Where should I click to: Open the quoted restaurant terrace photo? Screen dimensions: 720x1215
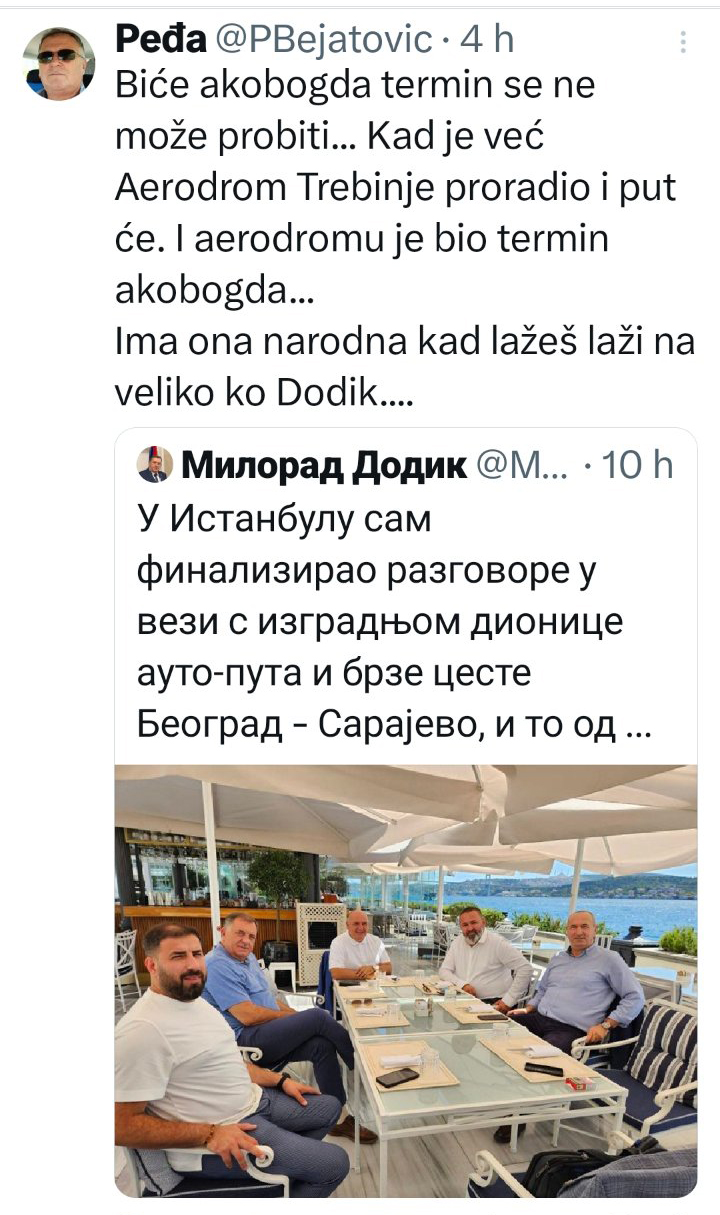[406, 981]
